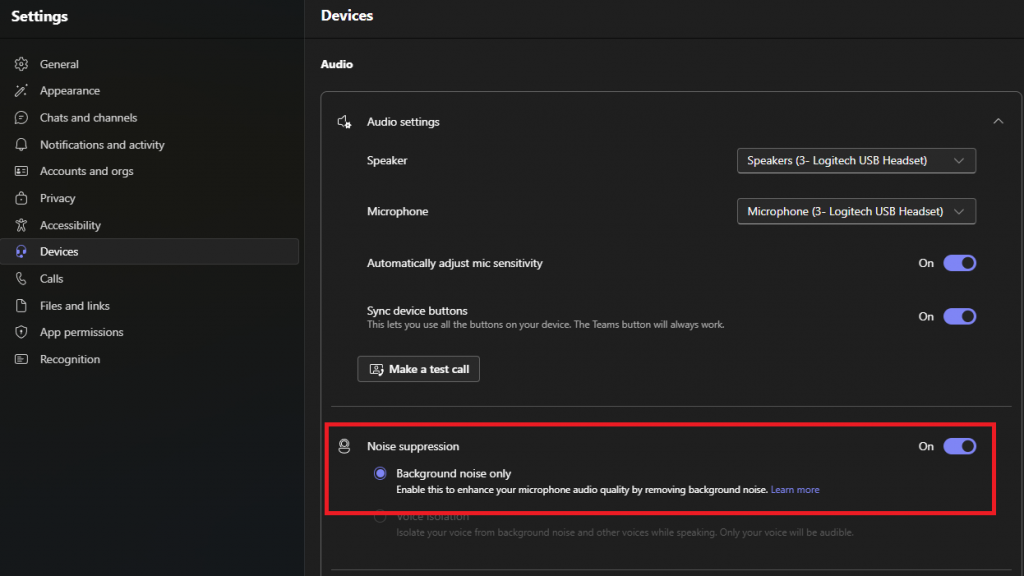The width and height of the screenshot is (1024, 576).
Task: Click the App permissions shield icon
Action: point(21,332)
